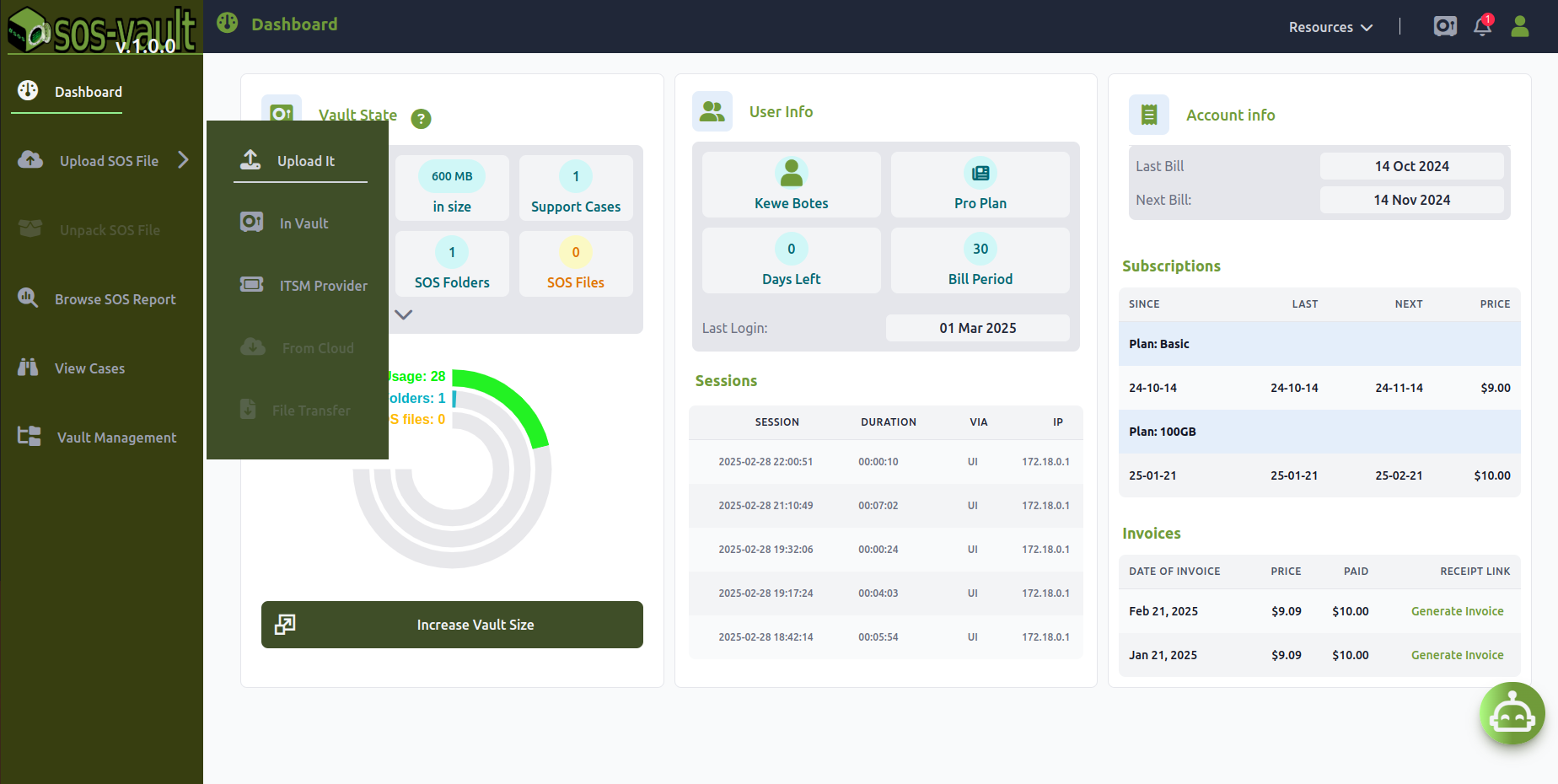Viewport: 1558px width, 784px height.
Task: Click the User Info people icon
Action: (x=712, y=111)
